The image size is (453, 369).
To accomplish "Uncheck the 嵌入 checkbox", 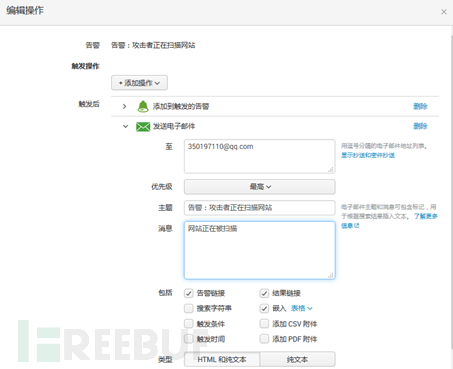I will click(x=264, y=308).
